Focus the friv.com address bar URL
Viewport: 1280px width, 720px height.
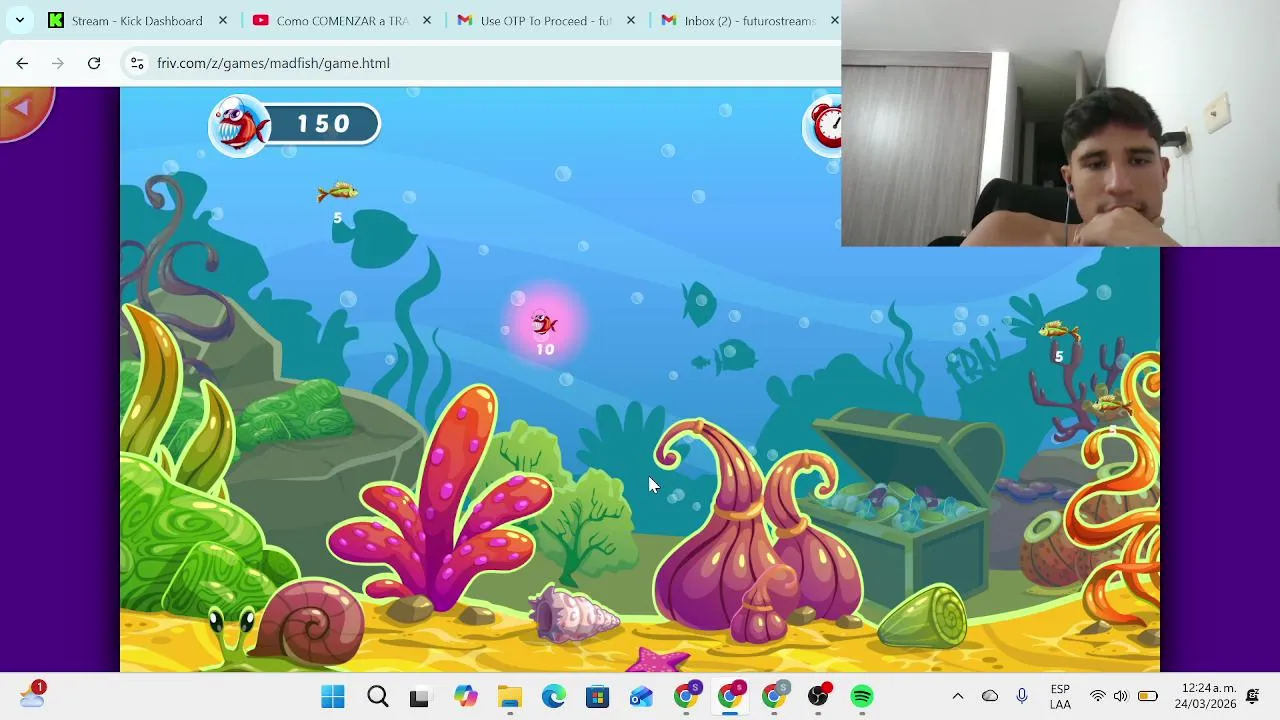(273, 63)
